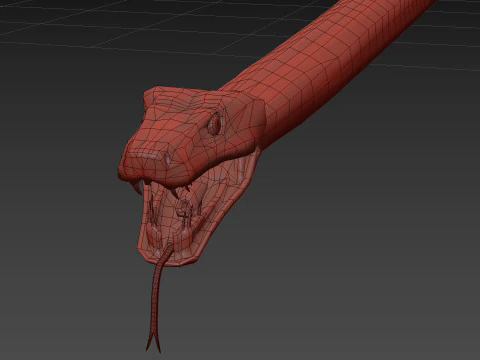Click the upper fang of the snake

click(x=137, y=188)
